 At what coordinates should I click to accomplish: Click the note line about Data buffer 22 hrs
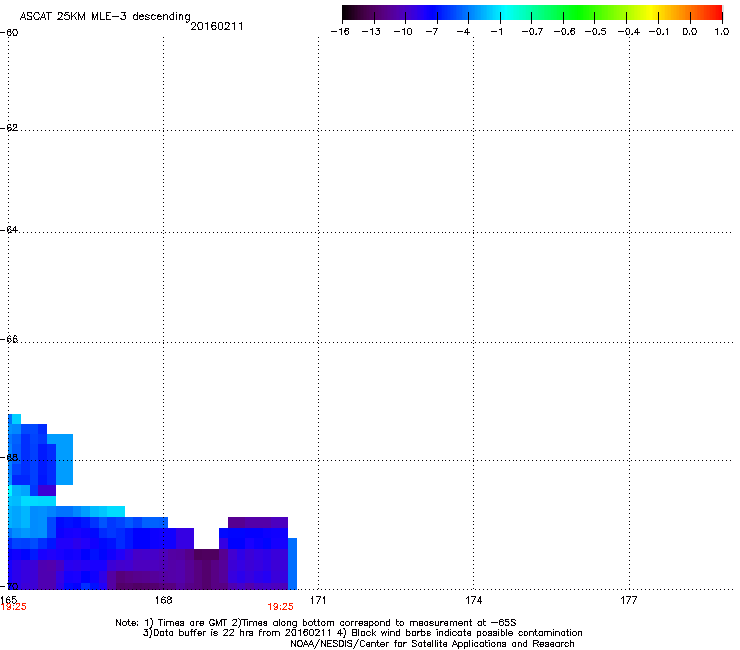[x=362, y=633]
